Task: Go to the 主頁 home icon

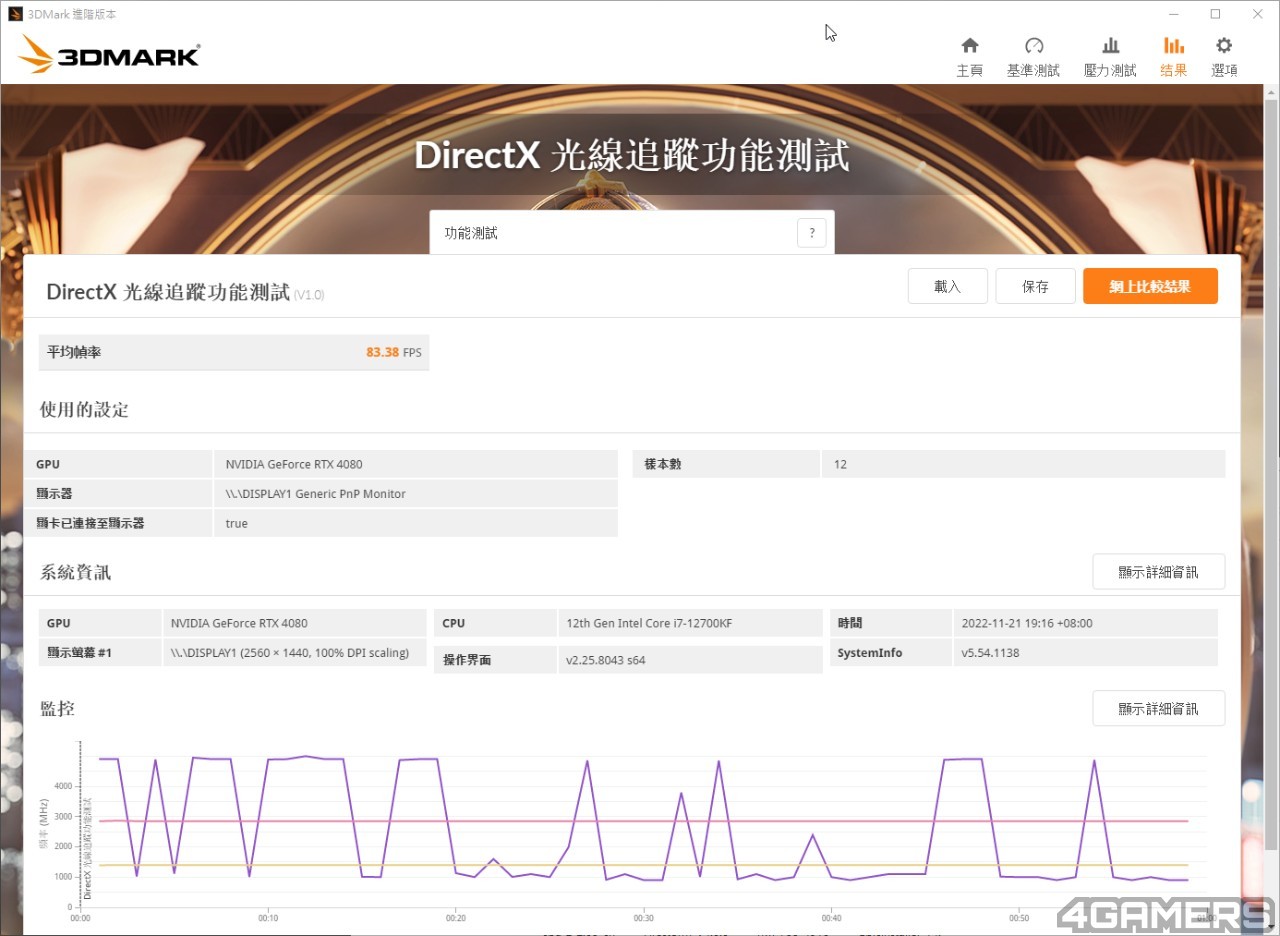Action: pos(969,46)
